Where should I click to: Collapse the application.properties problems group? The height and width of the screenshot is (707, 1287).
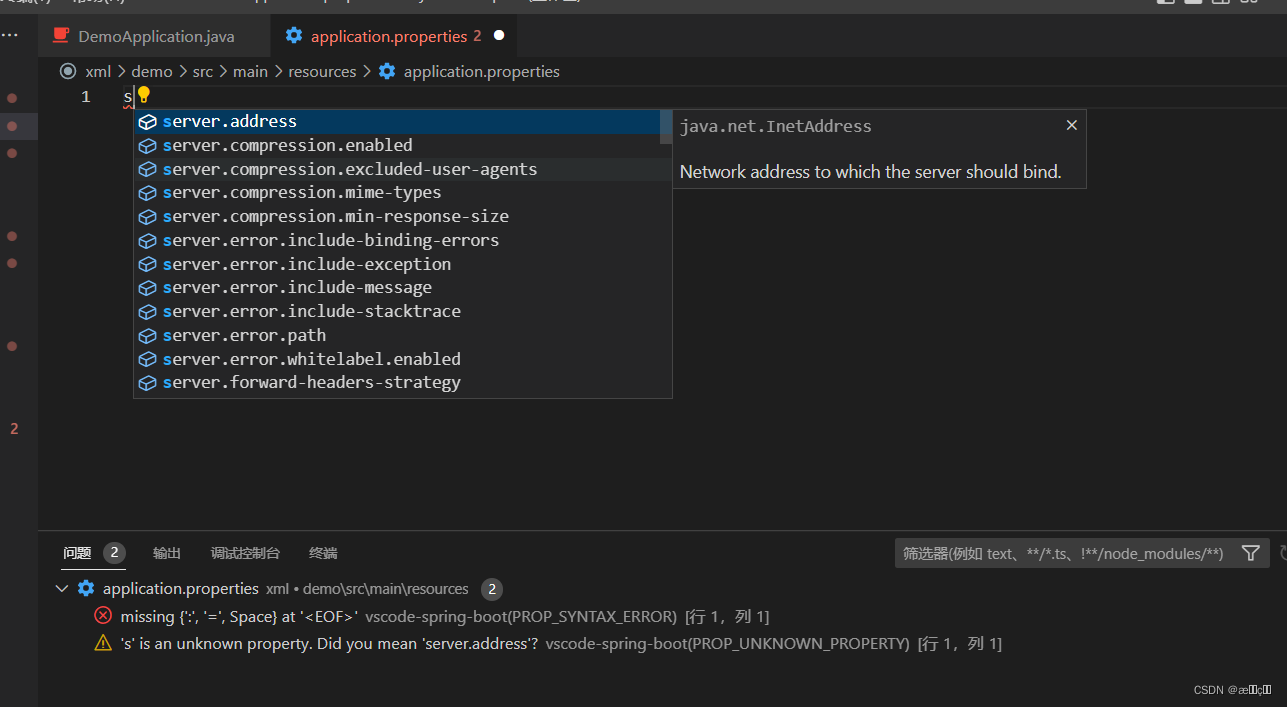tap(62, 589)
